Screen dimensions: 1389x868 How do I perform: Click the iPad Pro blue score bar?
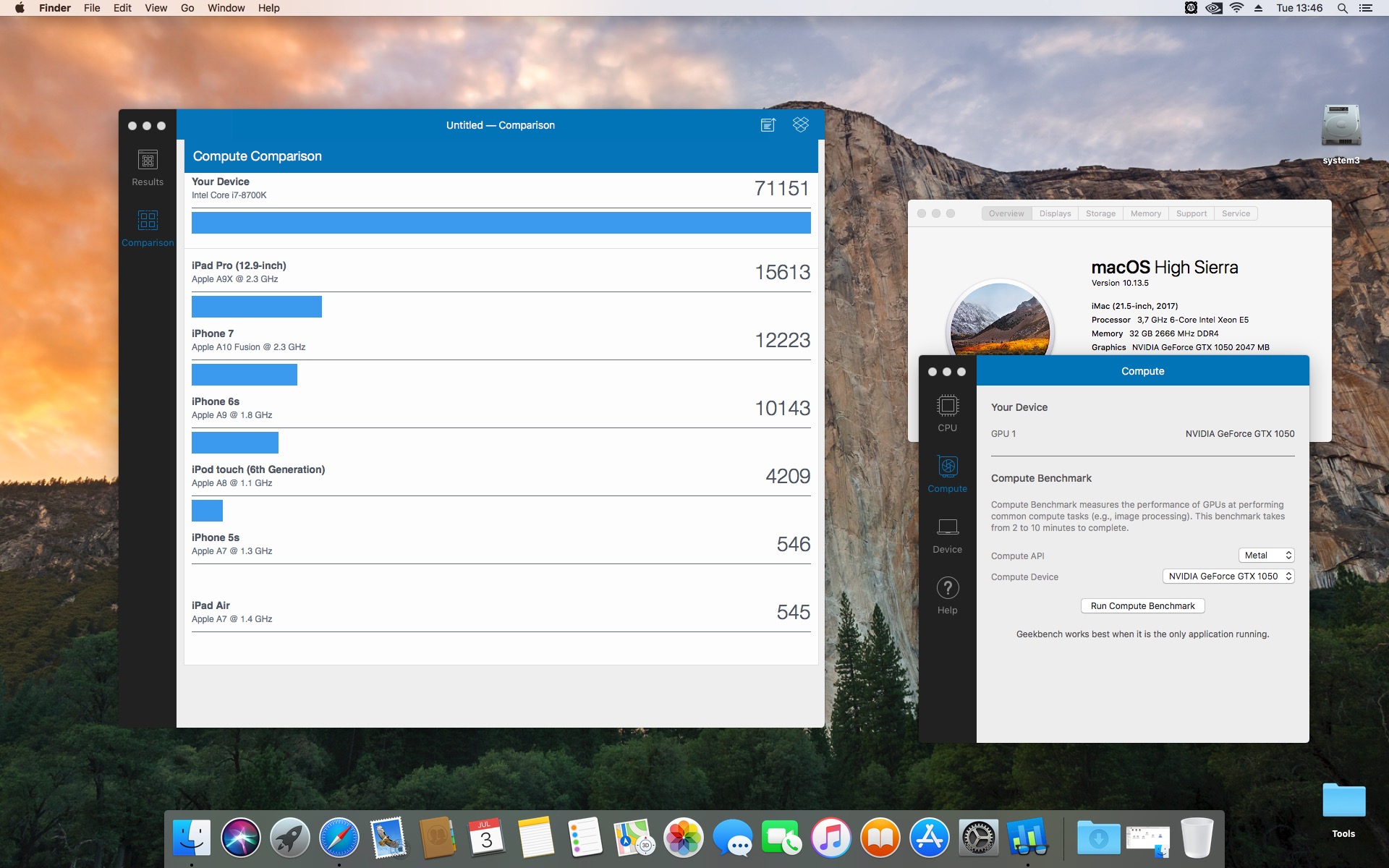click(x=256, y=307)
